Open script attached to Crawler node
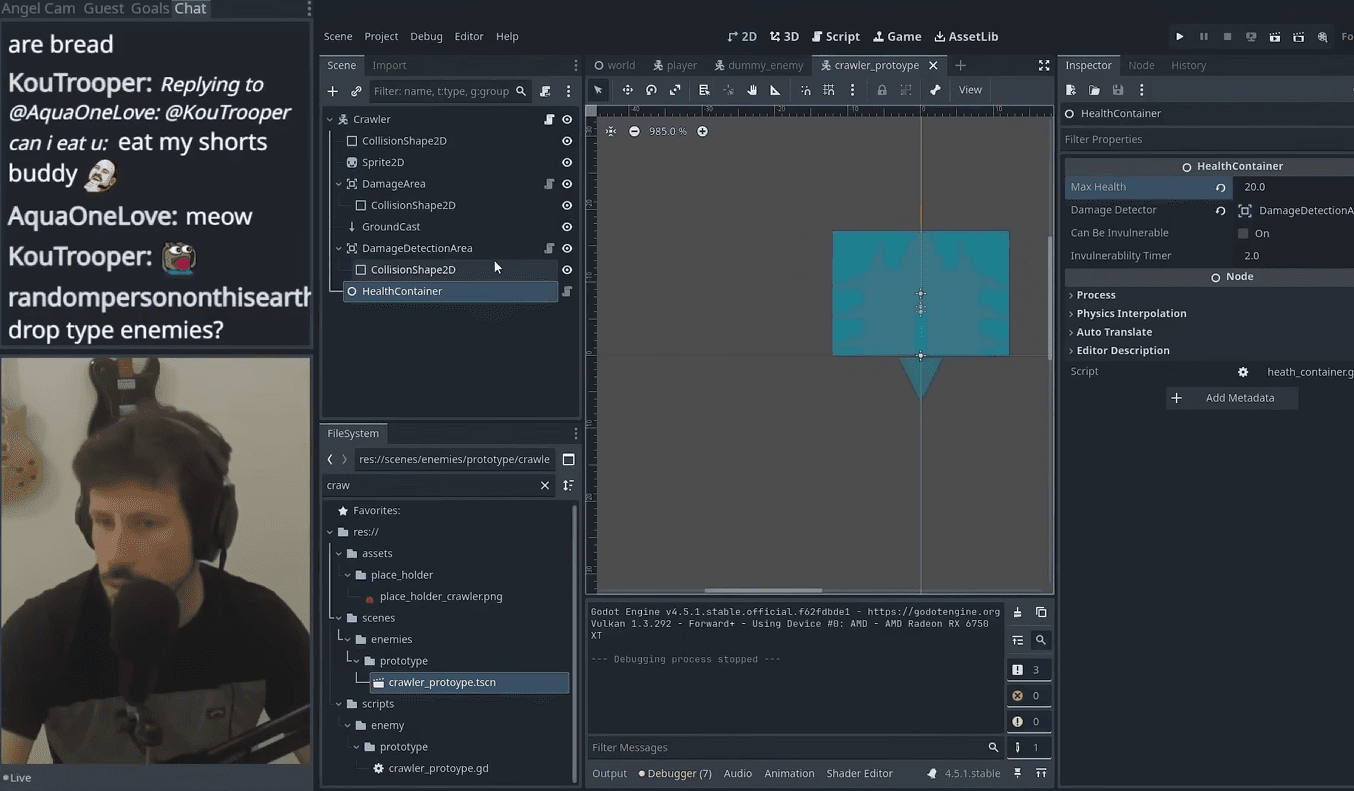 (549, 120)
